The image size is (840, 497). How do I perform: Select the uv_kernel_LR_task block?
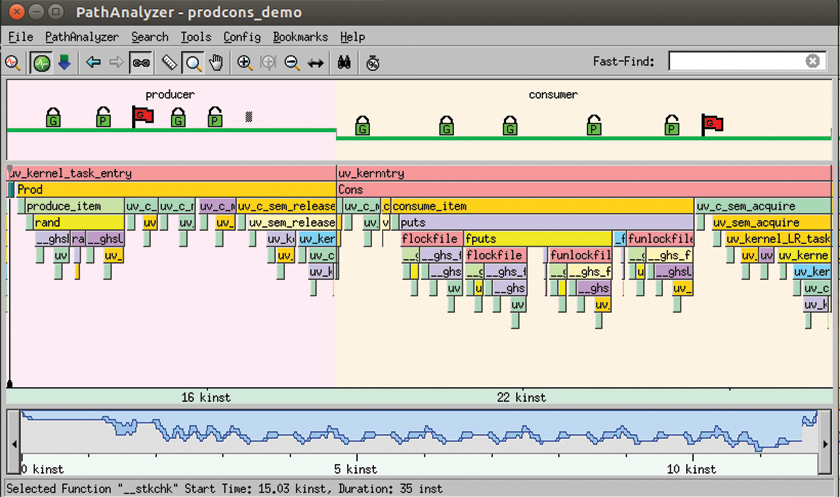coord(778,239)
